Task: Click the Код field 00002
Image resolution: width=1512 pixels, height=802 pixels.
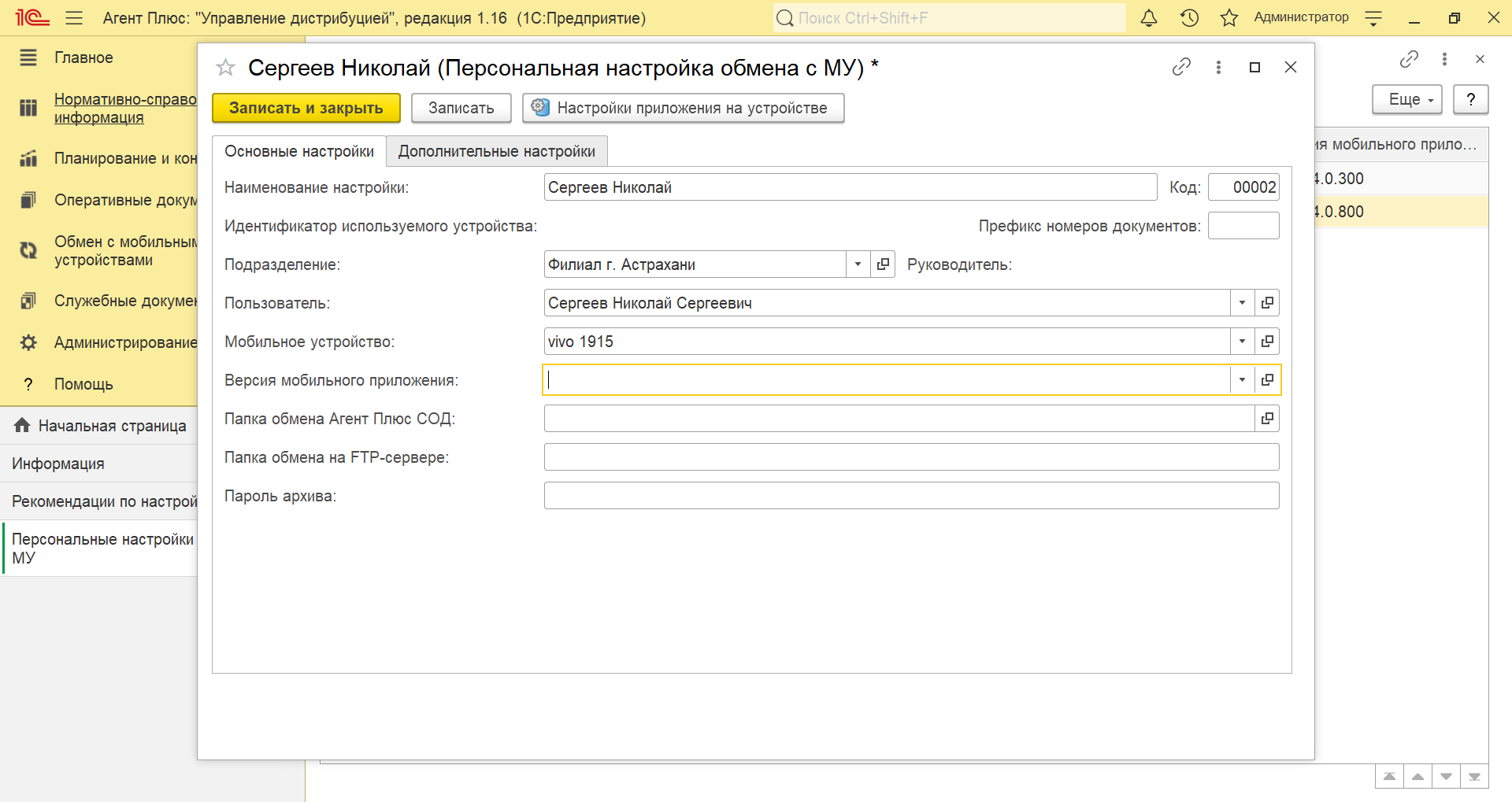Action: [1243, 187]
